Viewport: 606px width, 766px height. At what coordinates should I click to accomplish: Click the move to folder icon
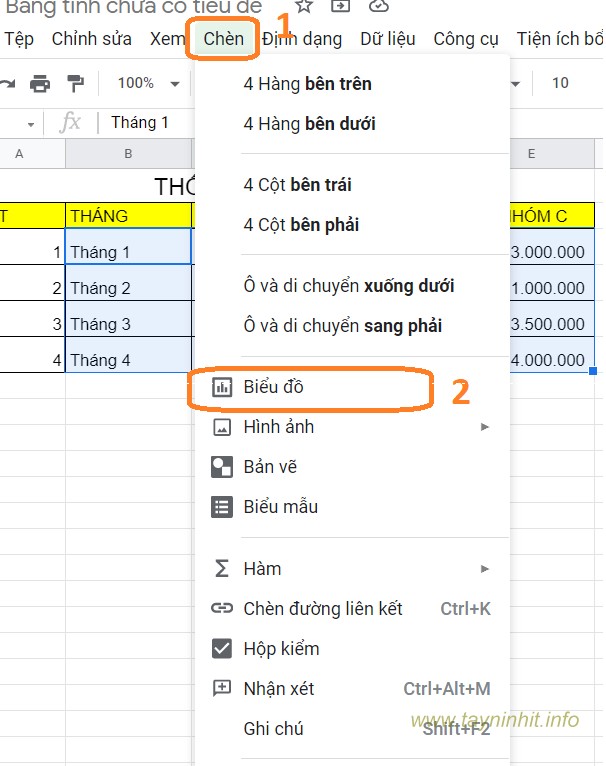click(x=341, y=6)
